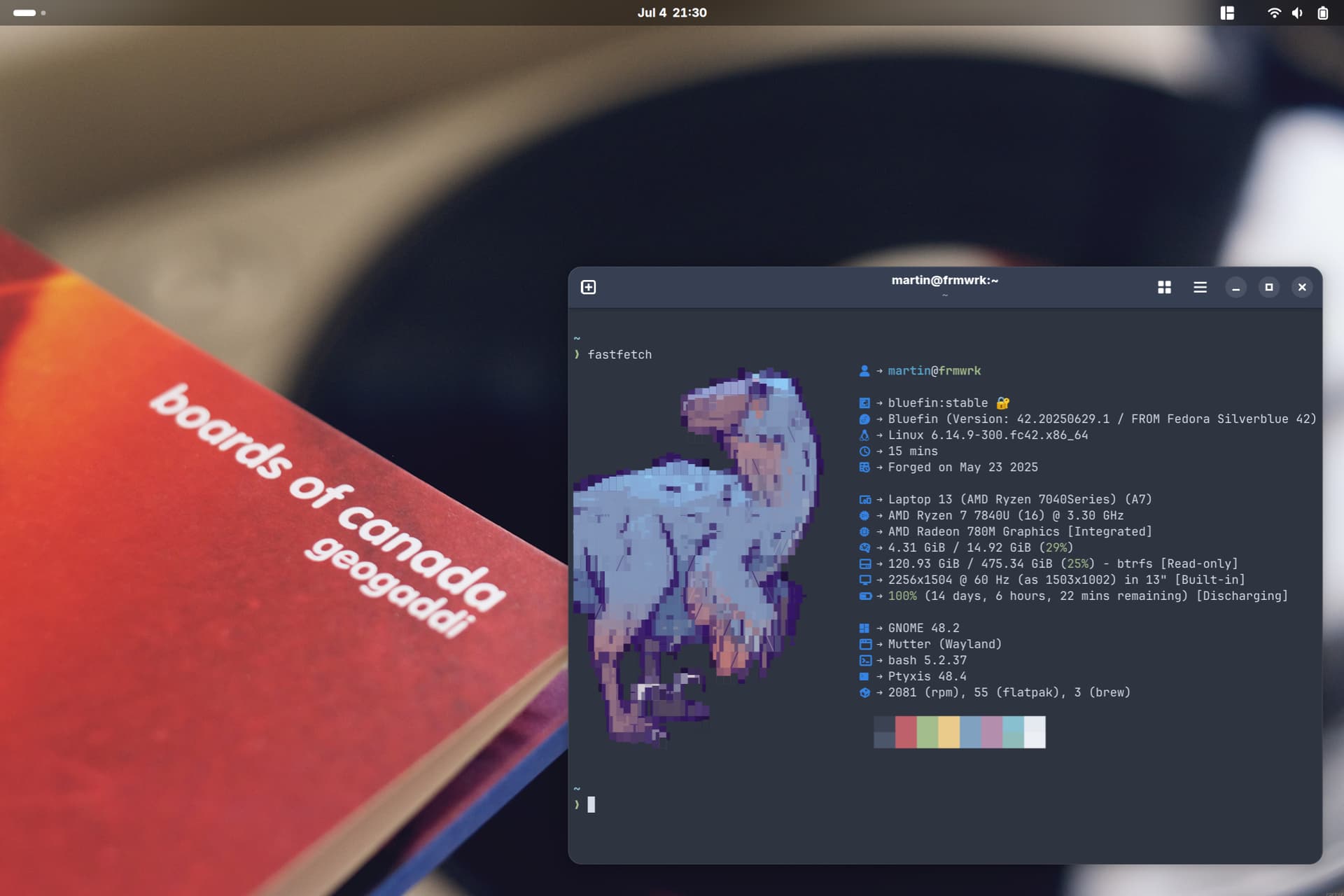Viewport: 1344px width, 896px height.
Task: Click the red palette swatch
Action: [906, 732]
